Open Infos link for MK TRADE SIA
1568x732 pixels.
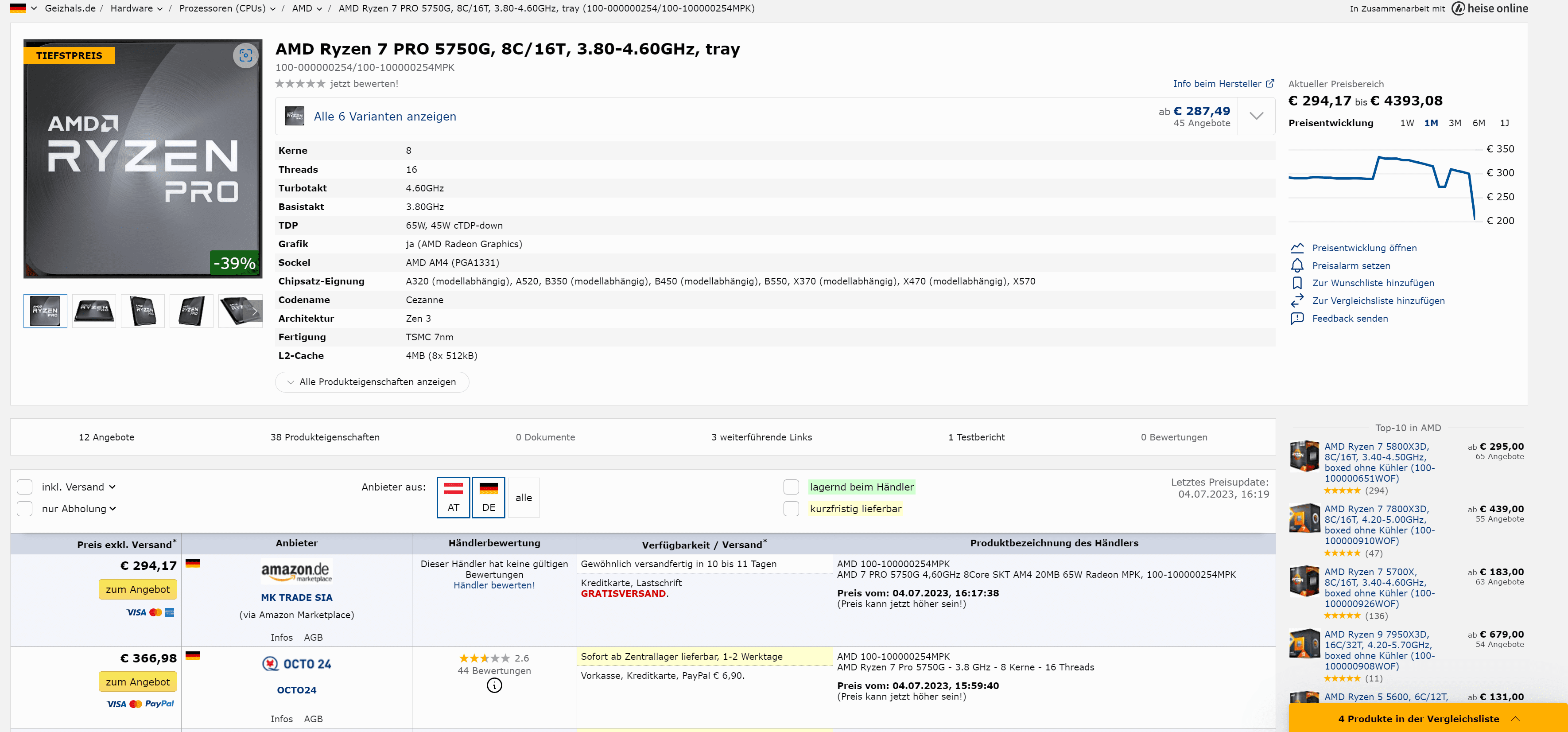(281, 638)
